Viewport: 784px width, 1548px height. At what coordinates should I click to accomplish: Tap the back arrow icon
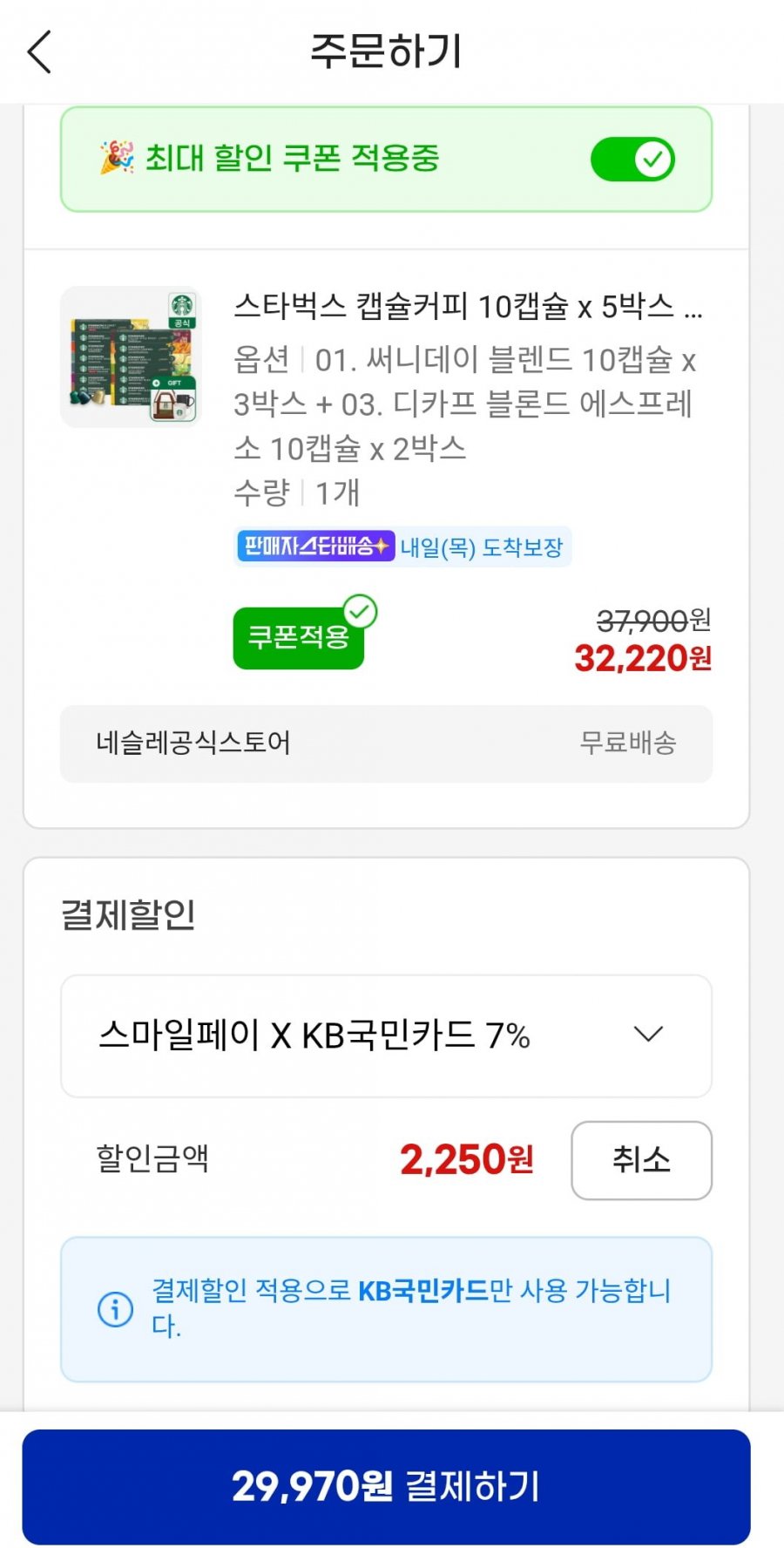pos(40,52)
